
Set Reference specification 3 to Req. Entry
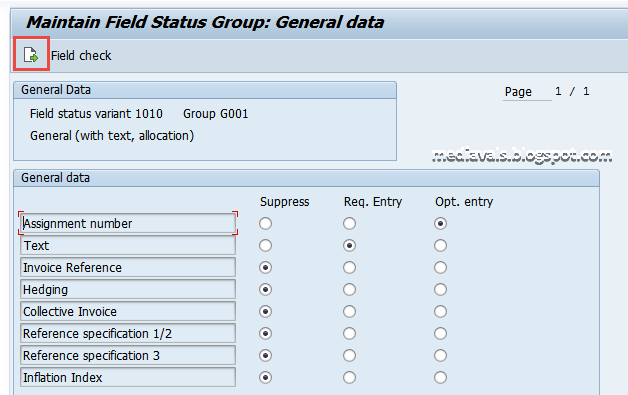pyautogui.click(x=349, y=356)
